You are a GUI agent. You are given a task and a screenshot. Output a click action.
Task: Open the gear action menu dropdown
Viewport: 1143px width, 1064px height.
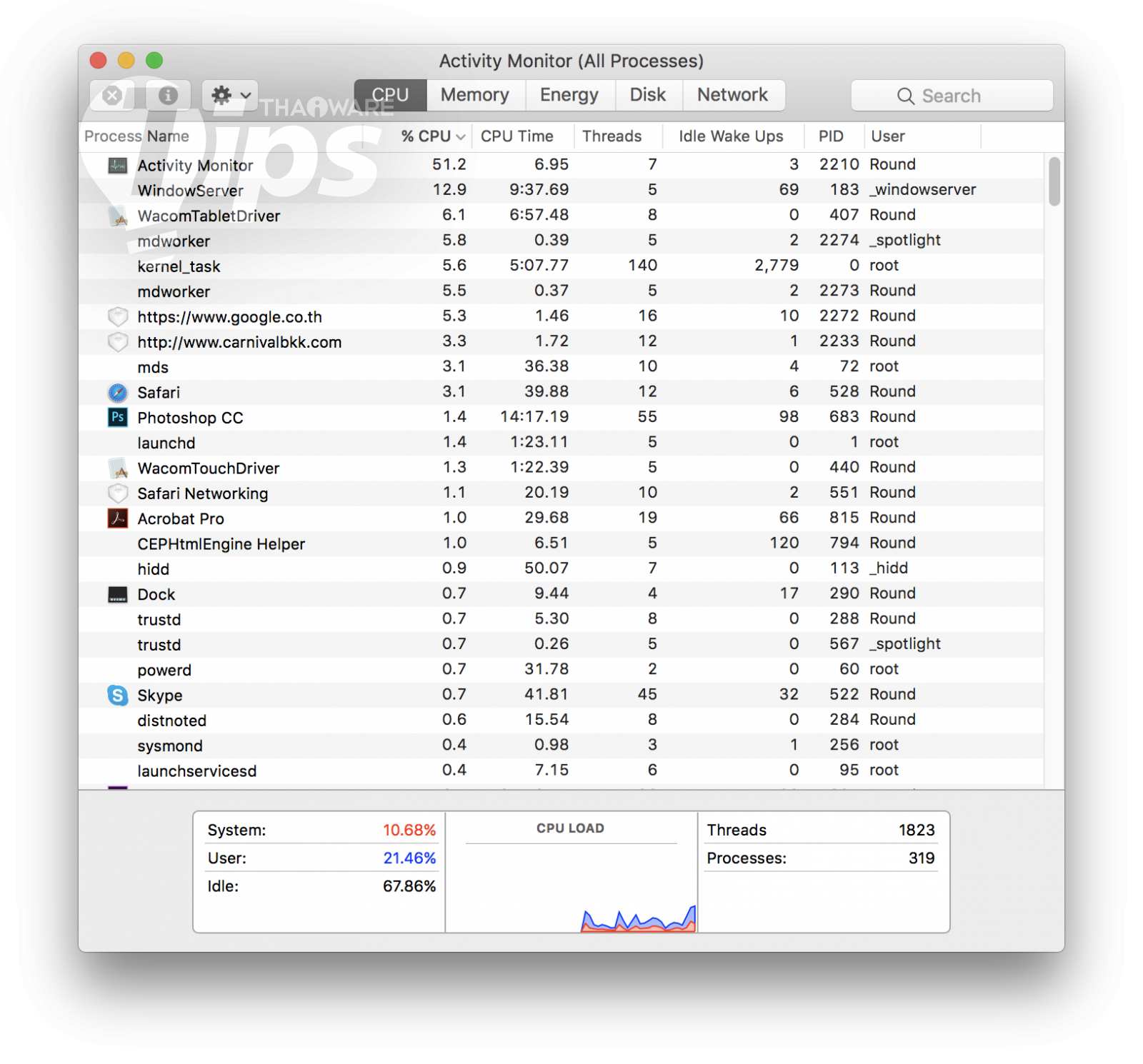(230, 95)
